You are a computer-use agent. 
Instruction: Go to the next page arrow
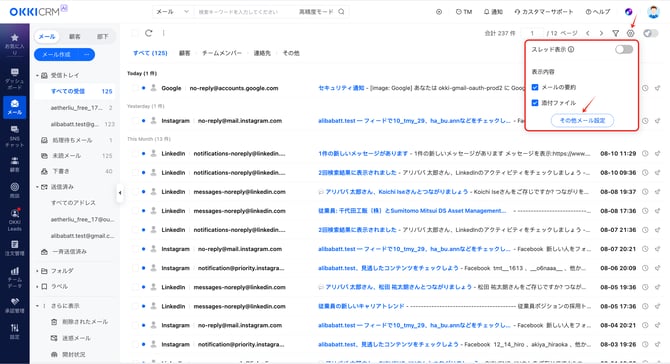click(x=601, y=33)
